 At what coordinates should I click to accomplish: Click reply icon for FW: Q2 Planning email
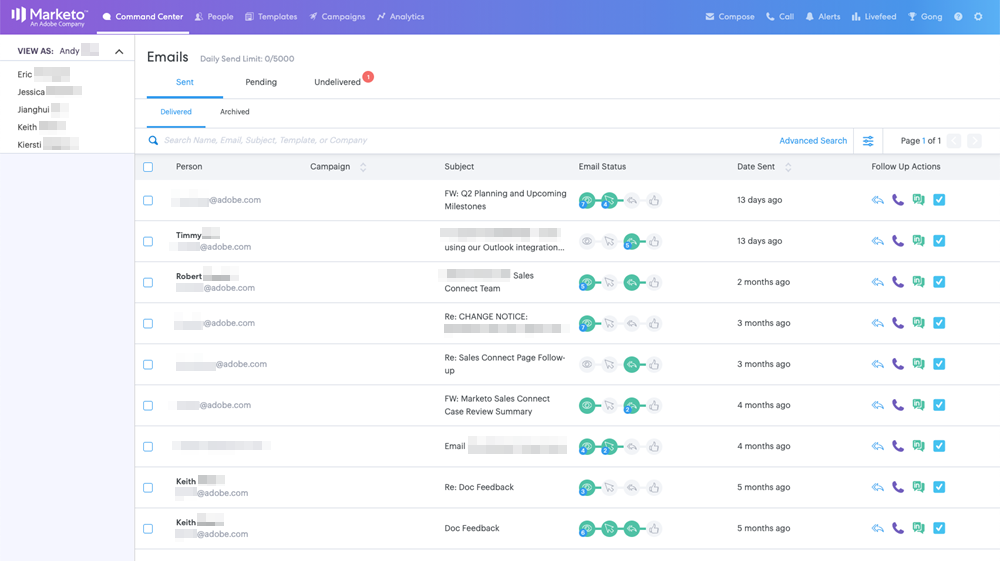(878, 200)
